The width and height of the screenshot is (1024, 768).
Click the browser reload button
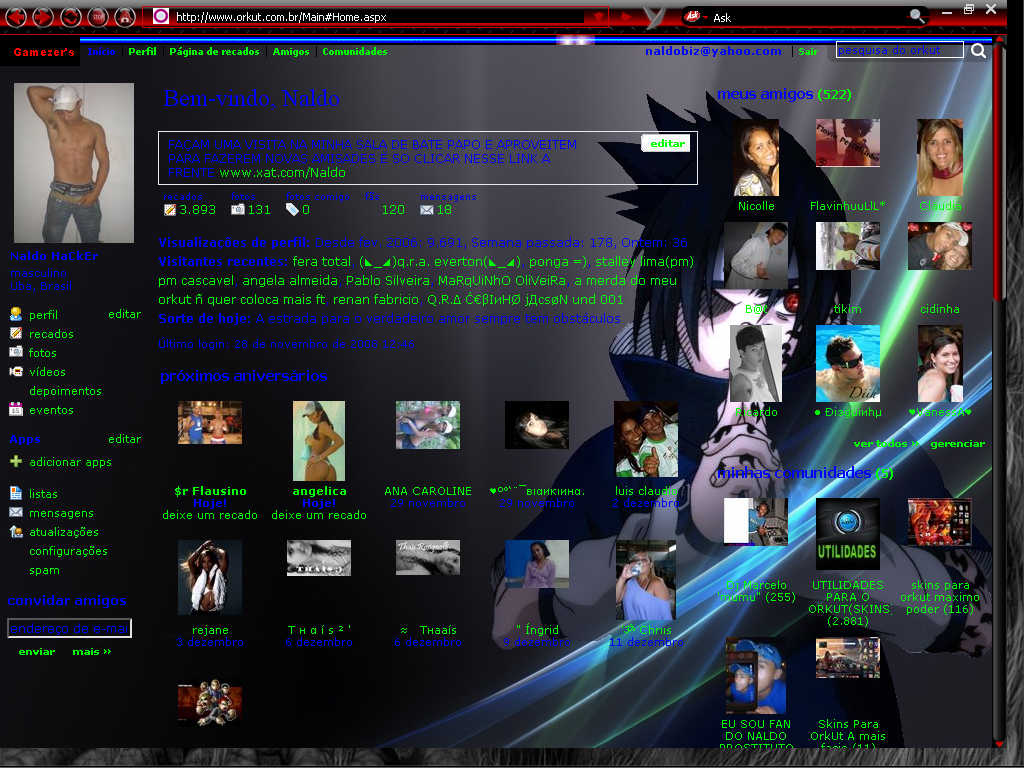[71, 16]
